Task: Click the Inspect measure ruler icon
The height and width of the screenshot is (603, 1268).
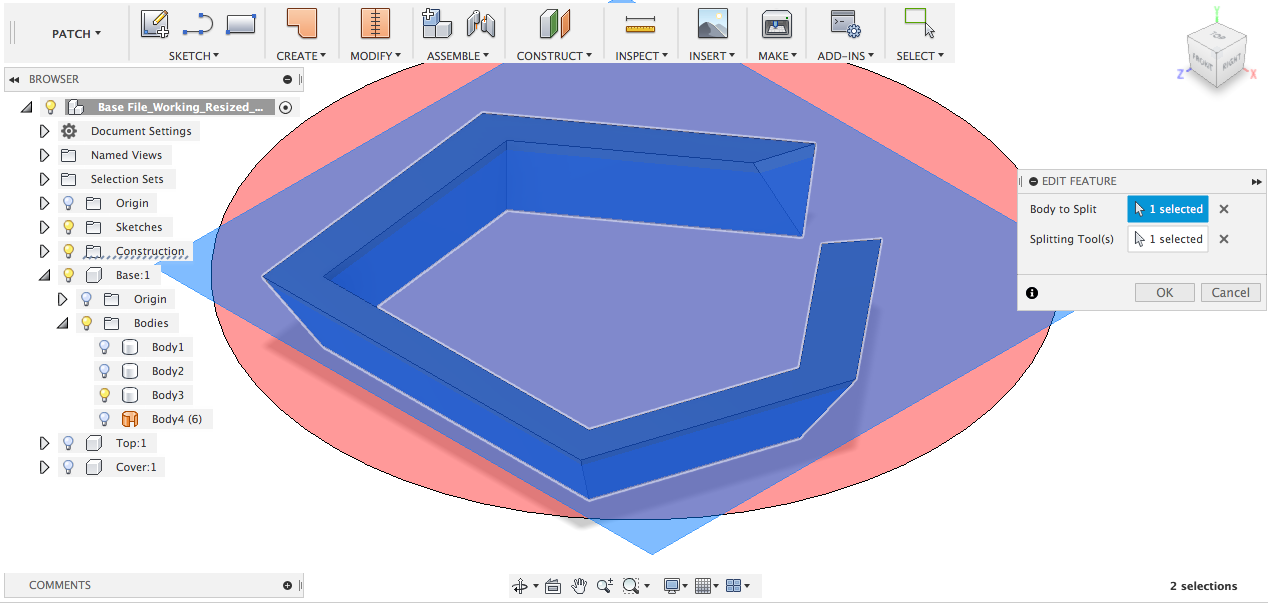Action: (x=640, y=24)
